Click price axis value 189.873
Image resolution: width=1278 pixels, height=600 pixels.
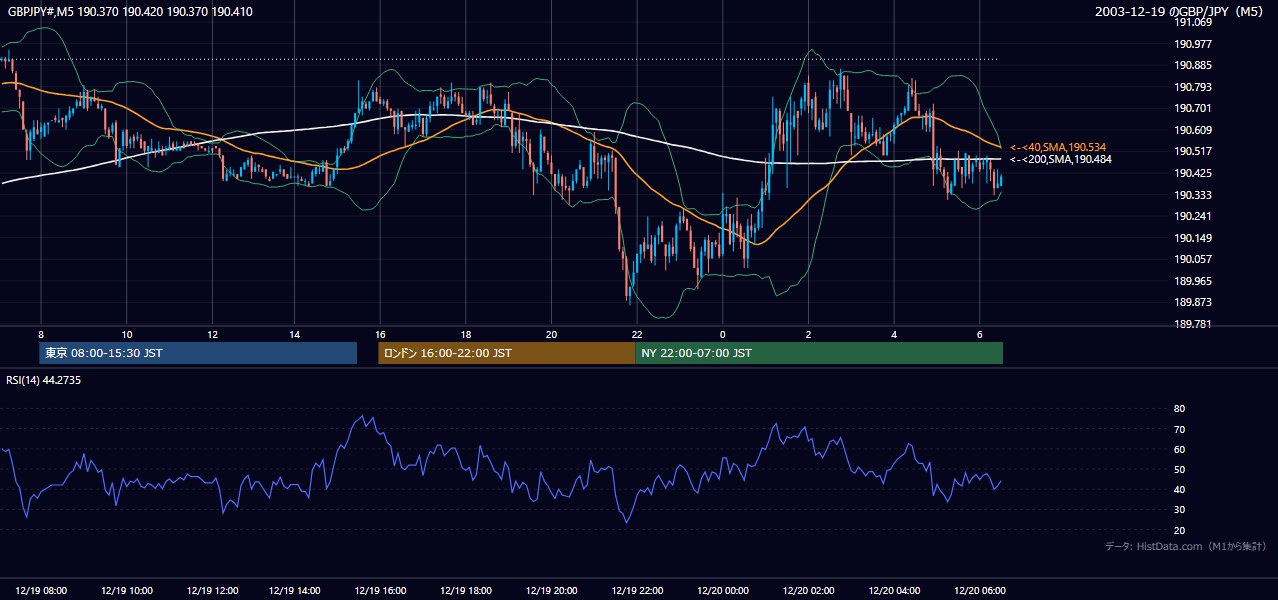tap(1195, 302)
